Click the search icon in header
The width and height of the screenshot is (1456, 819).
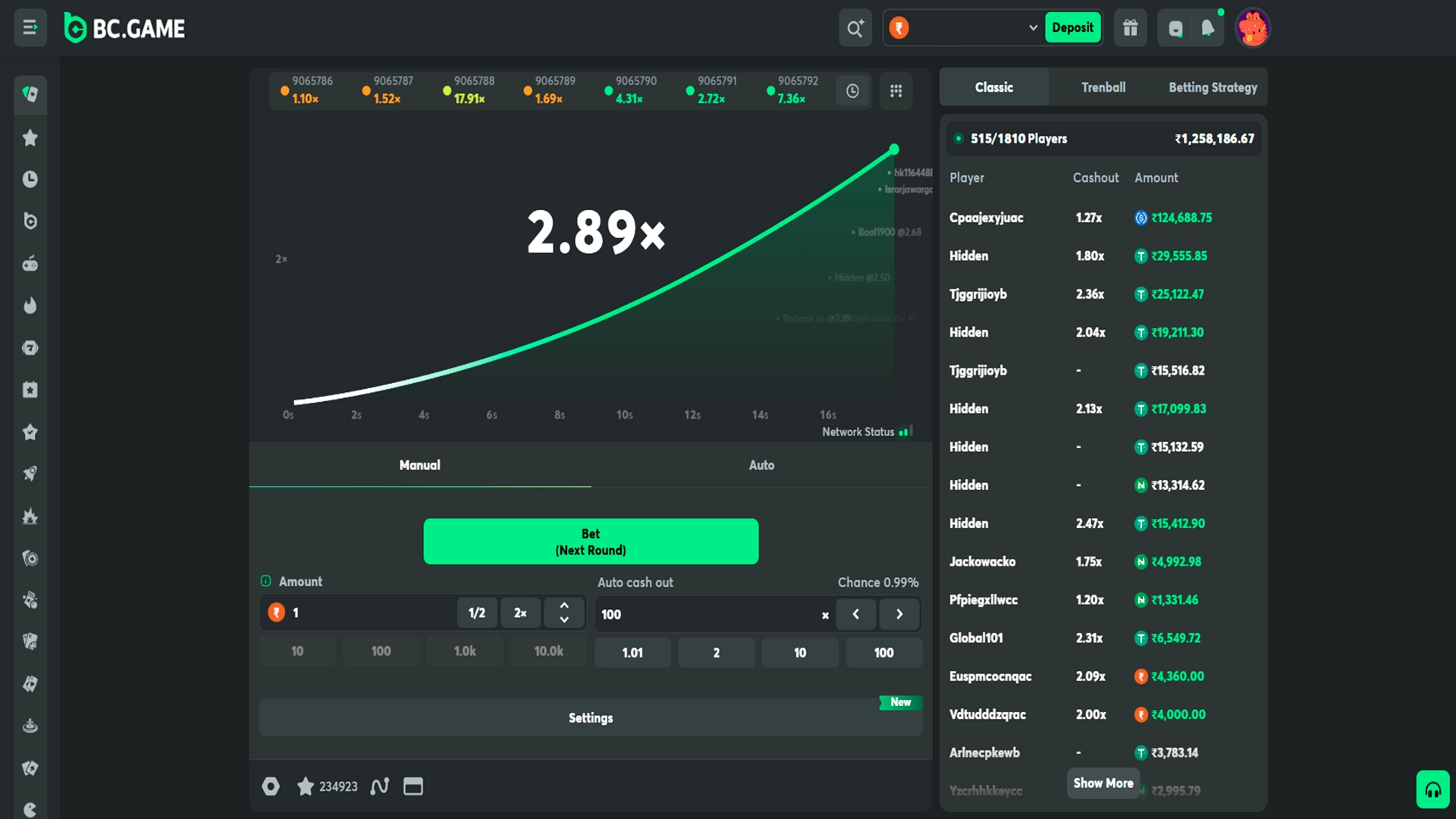[x=855, y=28]
